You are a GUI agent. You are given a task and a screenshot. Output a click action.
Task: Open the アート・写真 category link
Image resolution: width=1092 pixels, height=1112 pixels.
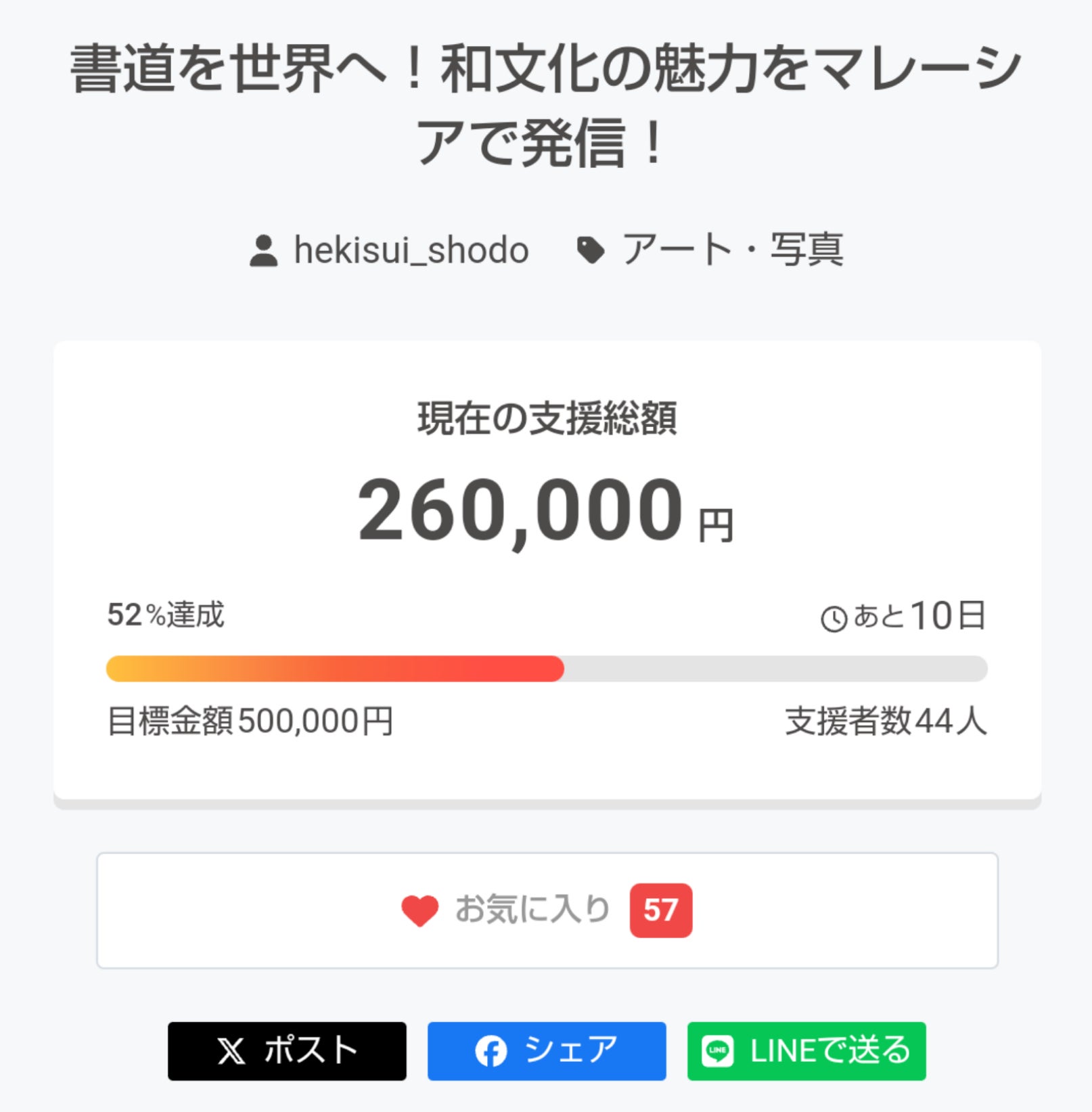tap(732, 250)
